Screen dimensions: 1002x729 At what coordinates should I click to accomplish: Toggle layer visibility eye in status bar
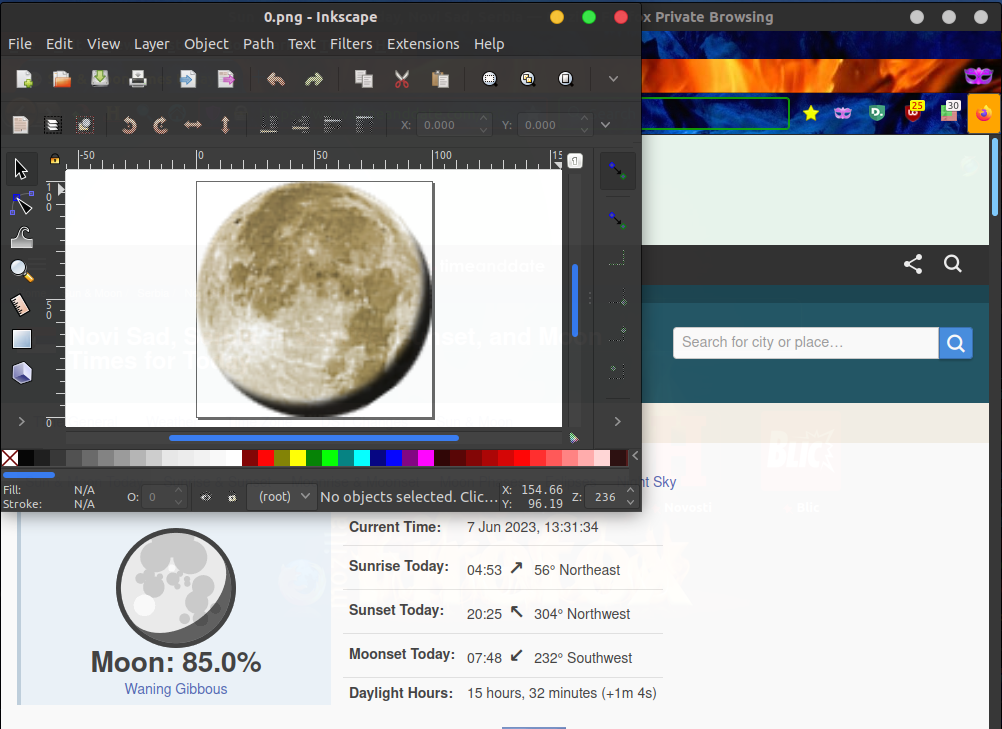(206, 497)
